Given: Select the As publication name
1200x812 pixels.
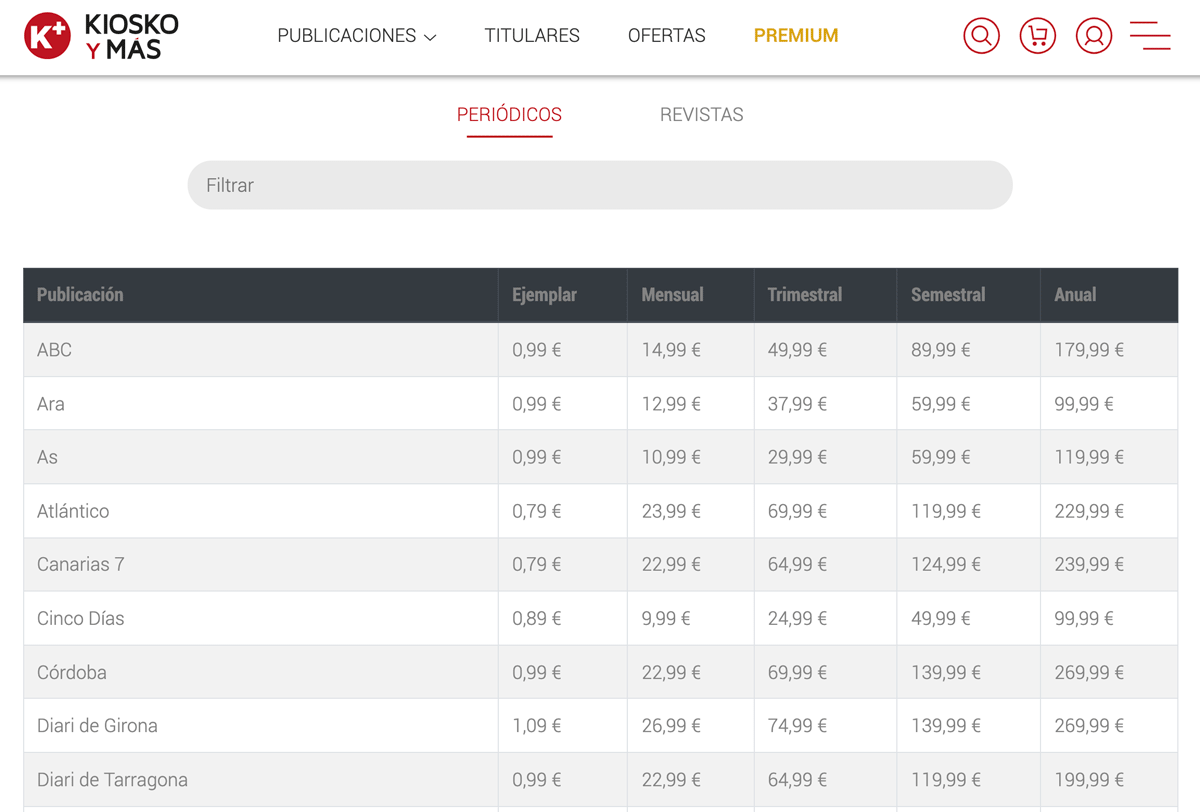Looking at the screenshot, I should click(47, 457).
